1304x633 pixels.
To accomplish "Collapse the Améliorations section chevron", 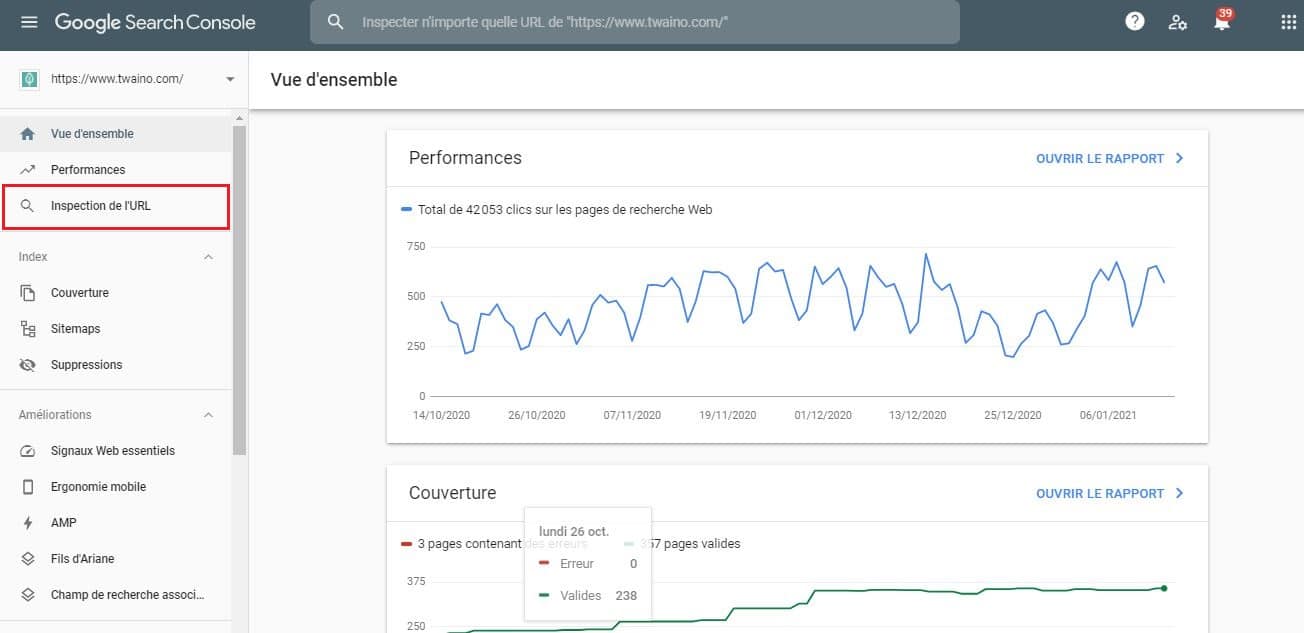I will 208,415.
